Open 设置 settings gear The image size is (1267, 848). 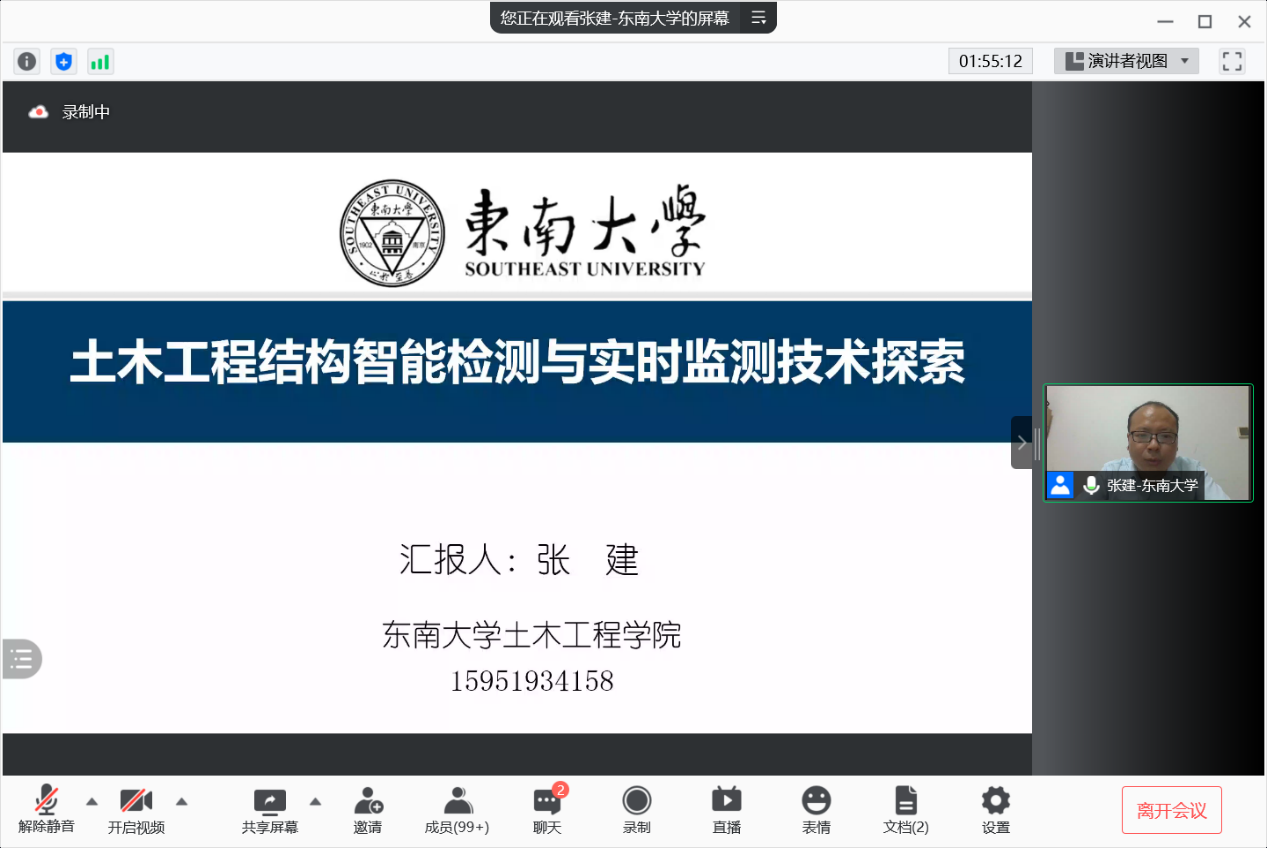click(x=995, y=810)
